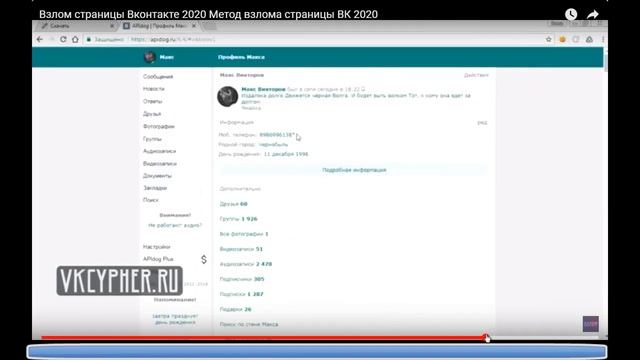Open Поиск in the left menu
640x360 pixels.
coord(151,200)
